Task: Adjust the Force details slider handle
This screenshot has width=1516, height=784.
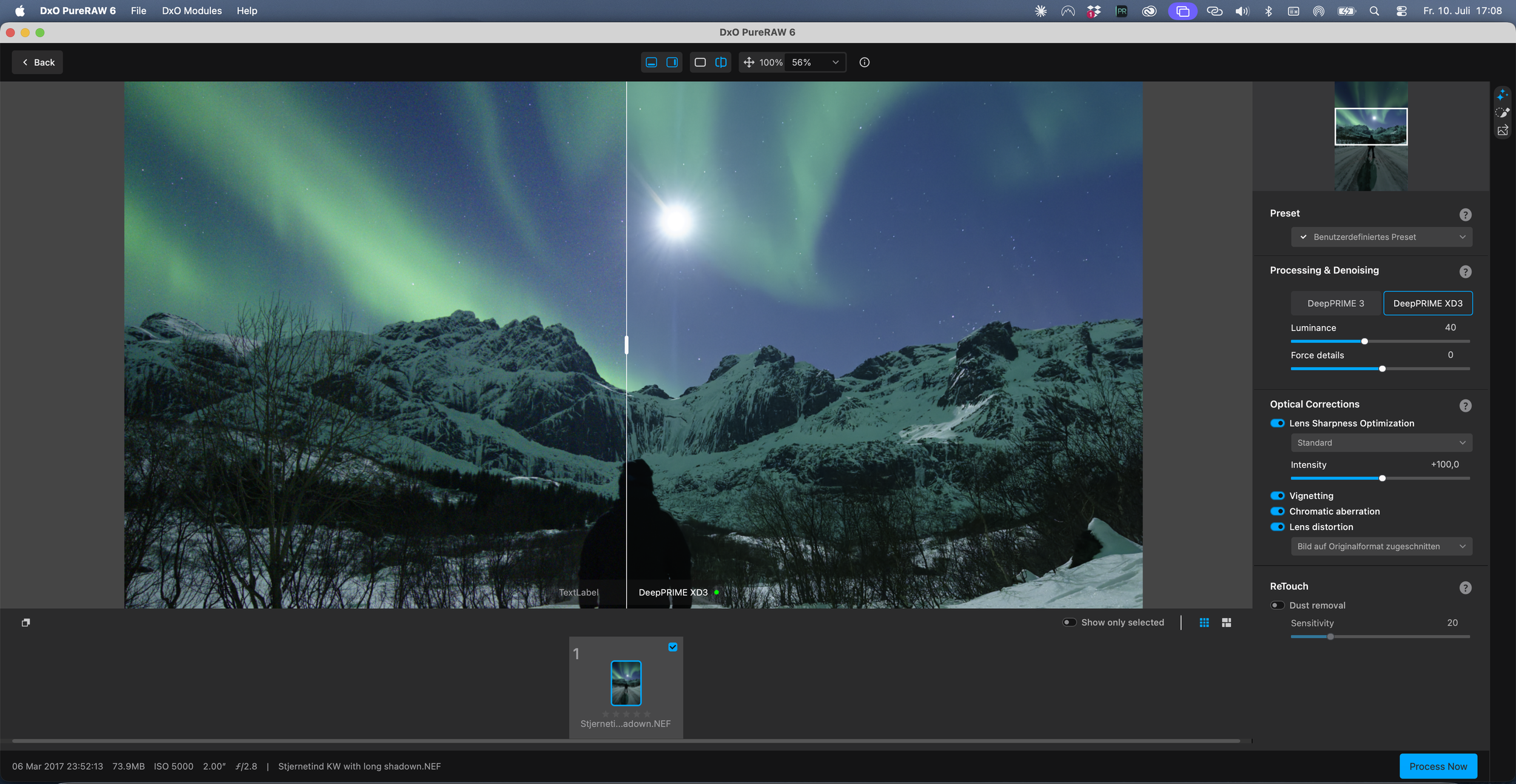Action: (x=1382, y=369)
